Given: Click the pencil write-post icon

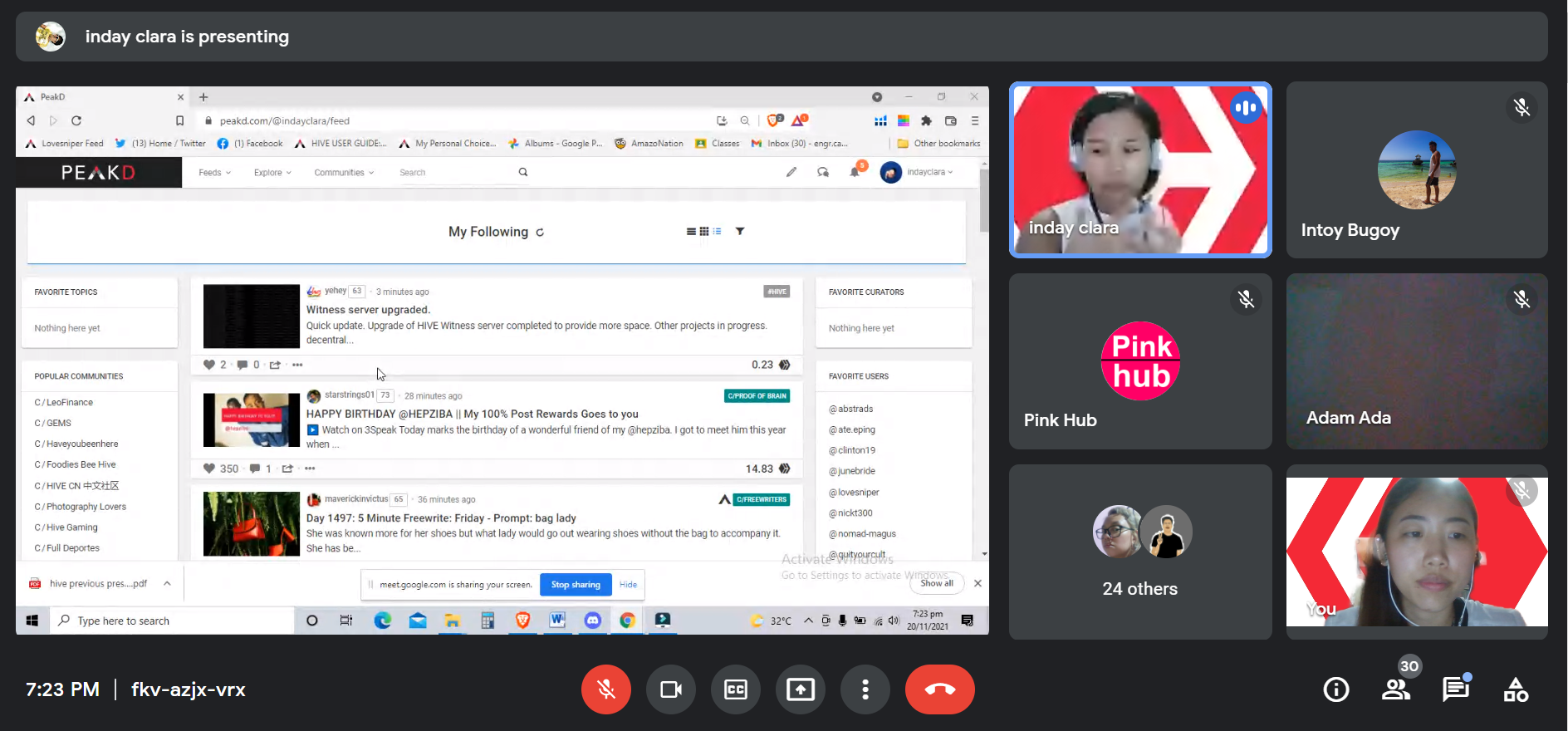Looking at the screenshot, I should pos(791,172).
